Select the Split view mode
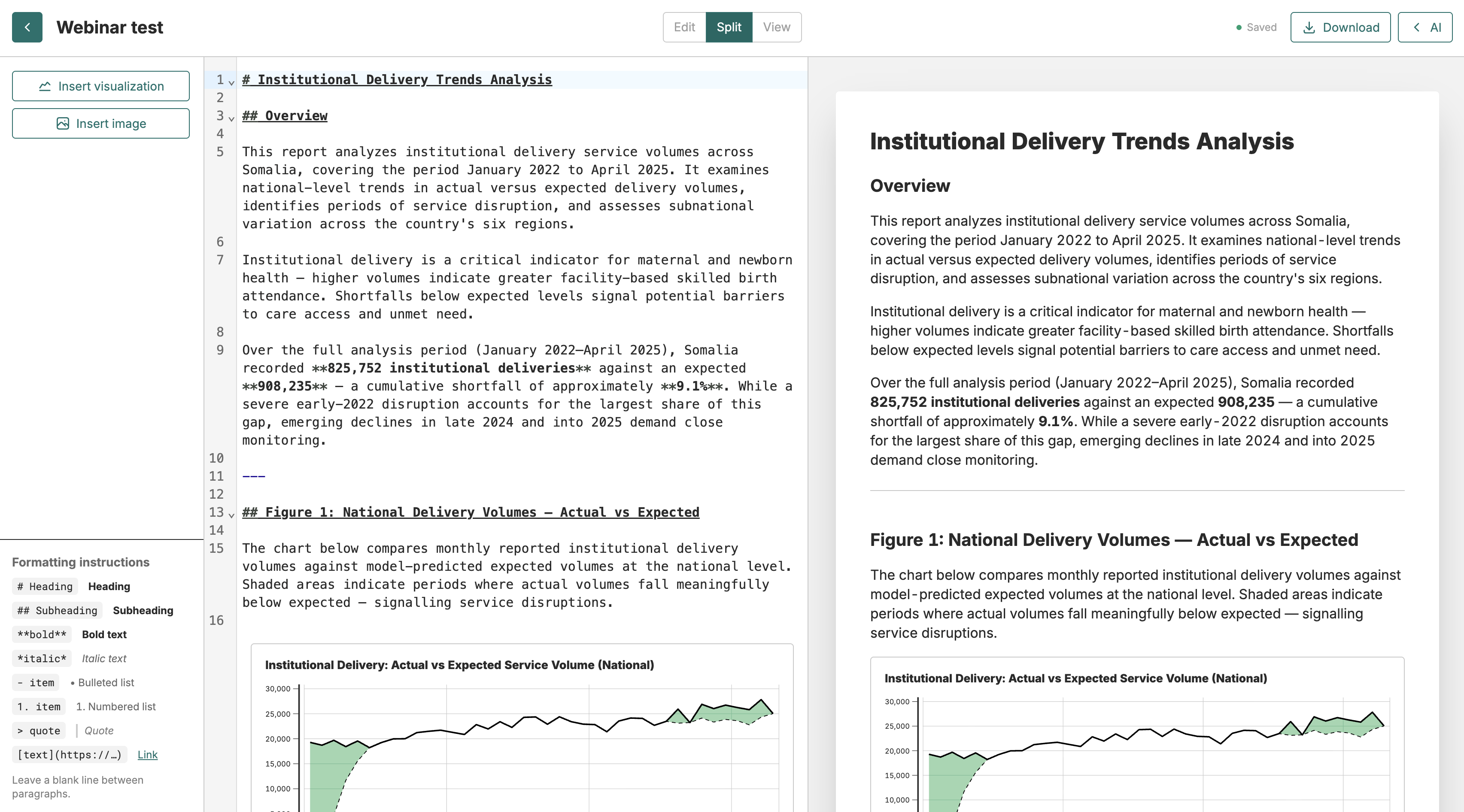1464x812 pixels. tap(729, 27)
